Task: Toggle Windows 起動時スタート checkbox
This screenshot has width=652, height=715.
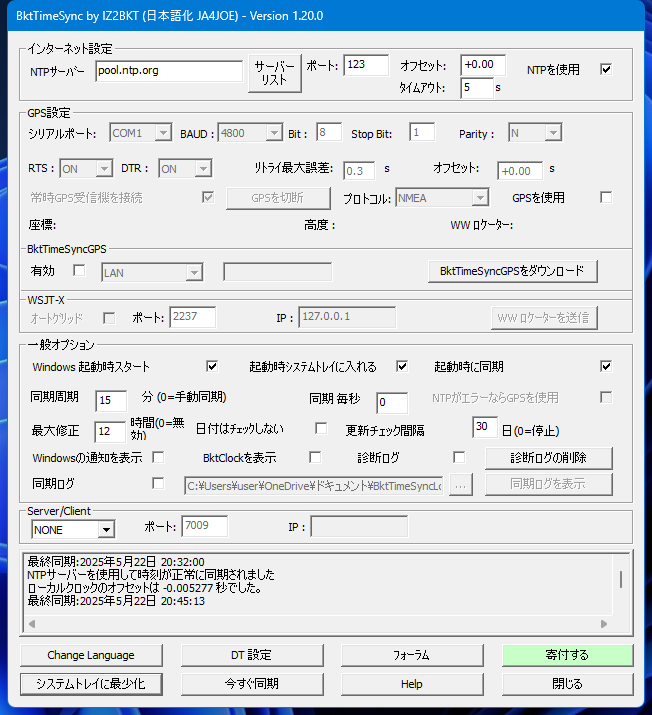Action: (x=212, y=366)
